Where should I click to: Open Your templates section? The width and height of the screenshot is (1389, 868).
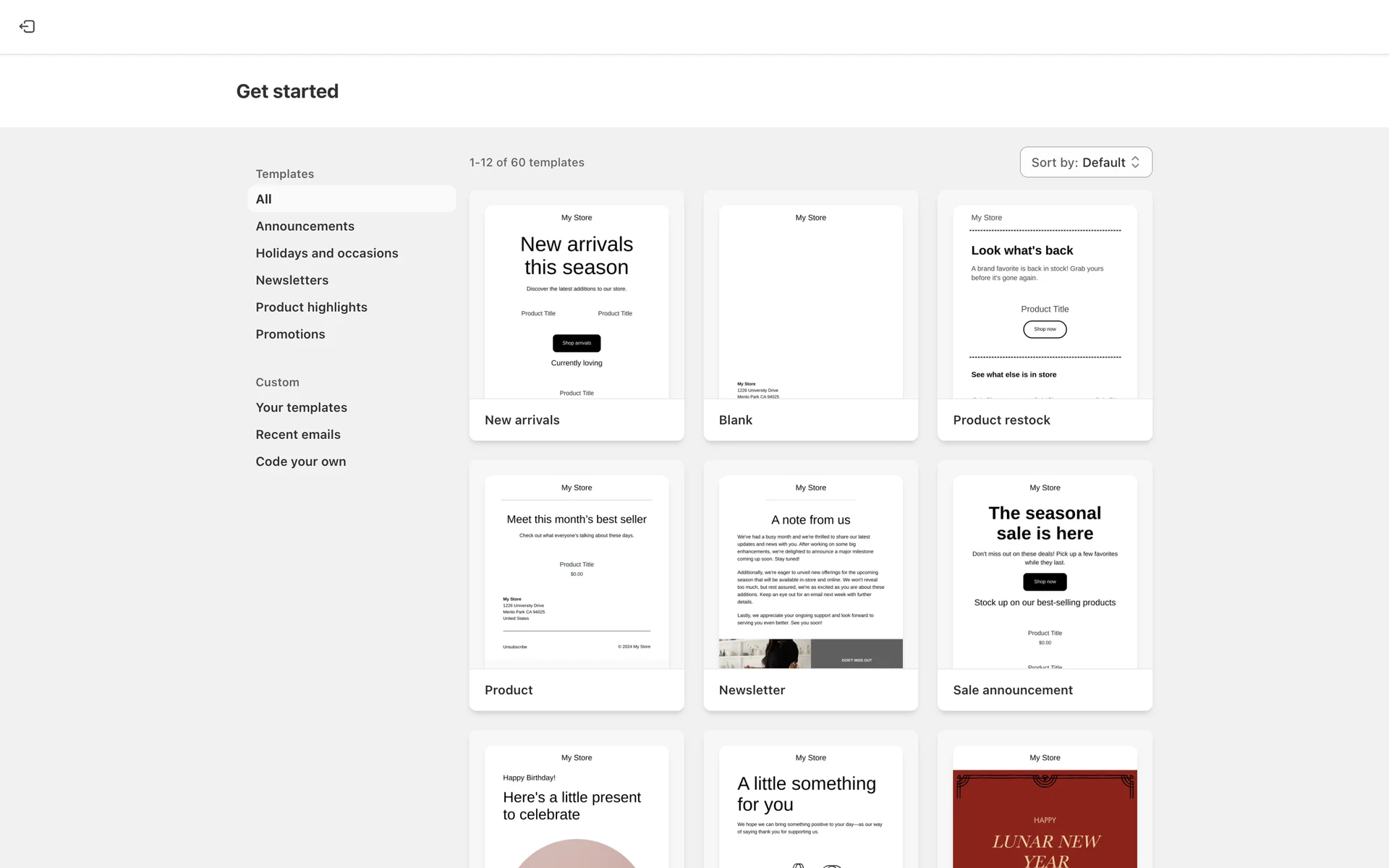click(301, 407)
